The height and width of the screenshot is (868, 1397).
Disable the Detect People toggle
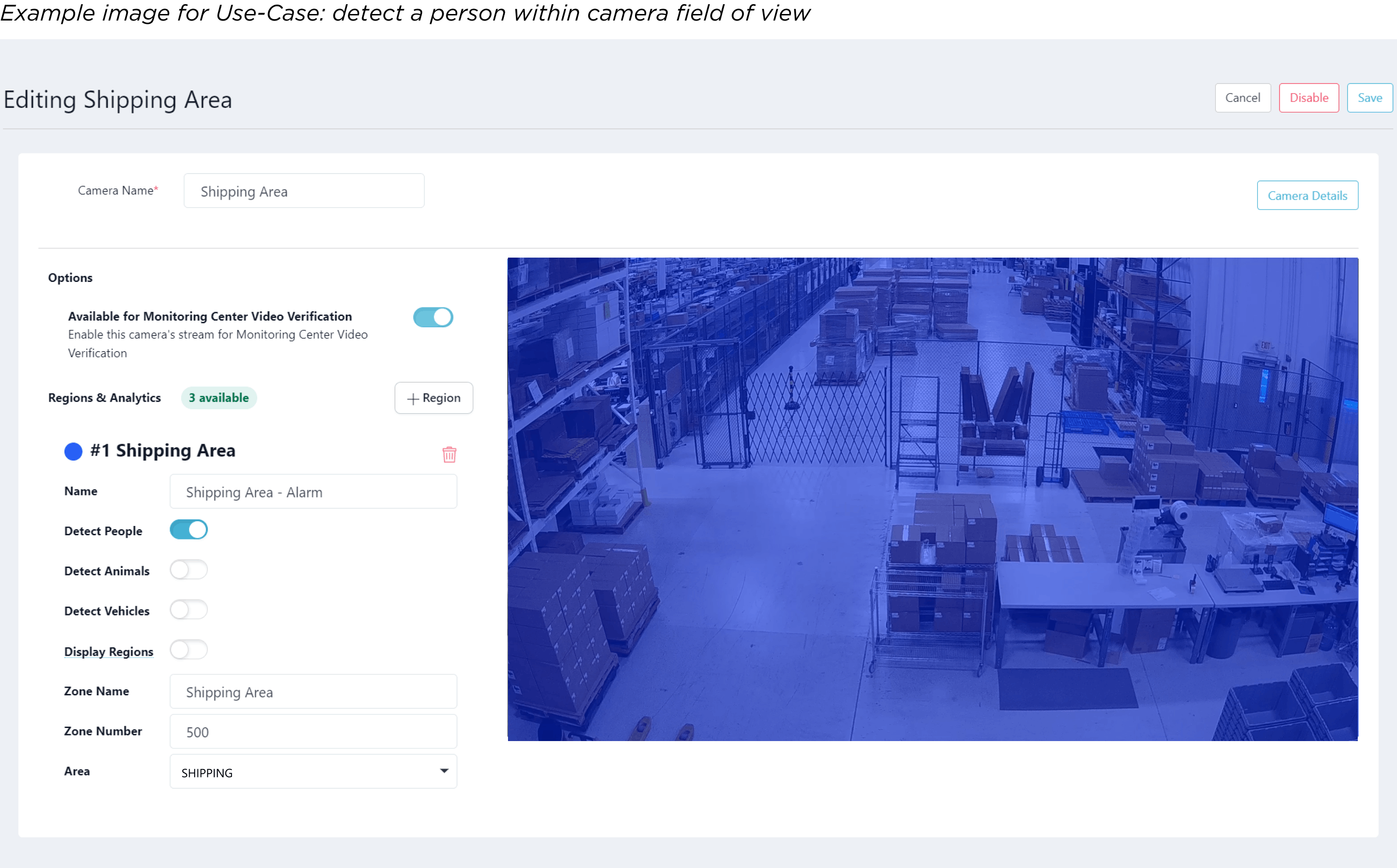[188, 529]
